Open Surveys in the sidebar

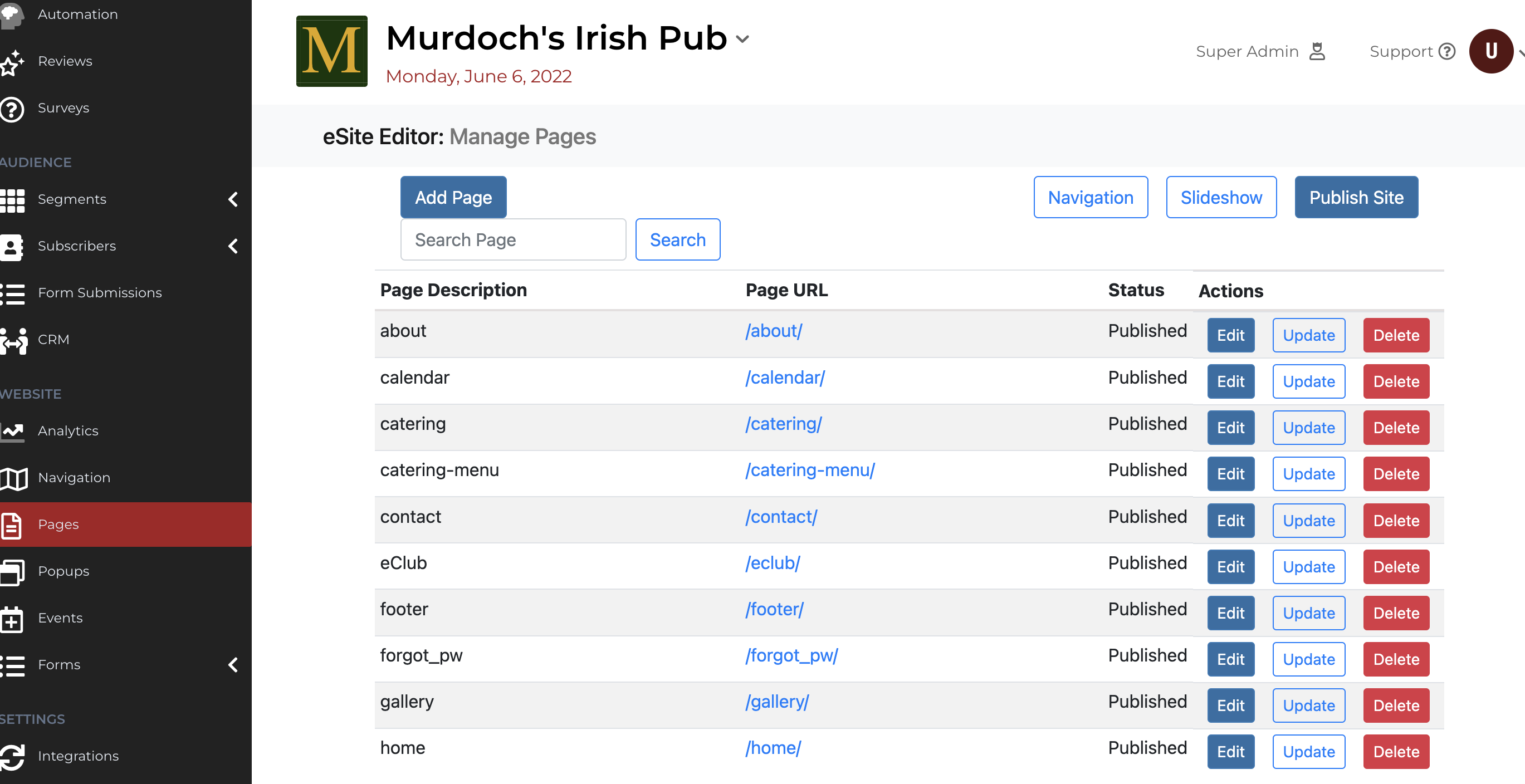pos(63,107)
